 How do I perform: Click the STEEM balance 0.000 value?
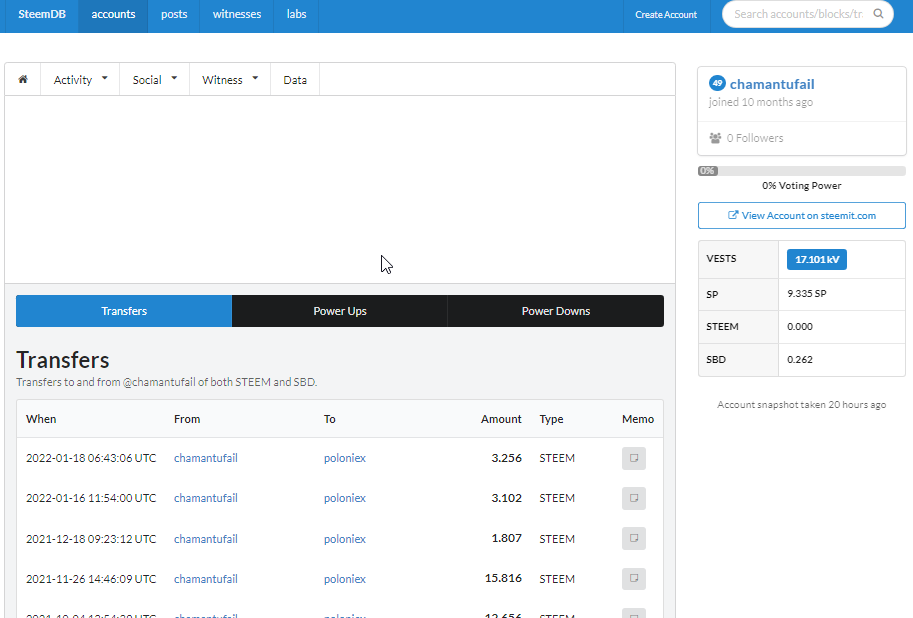tap(800, 327)
